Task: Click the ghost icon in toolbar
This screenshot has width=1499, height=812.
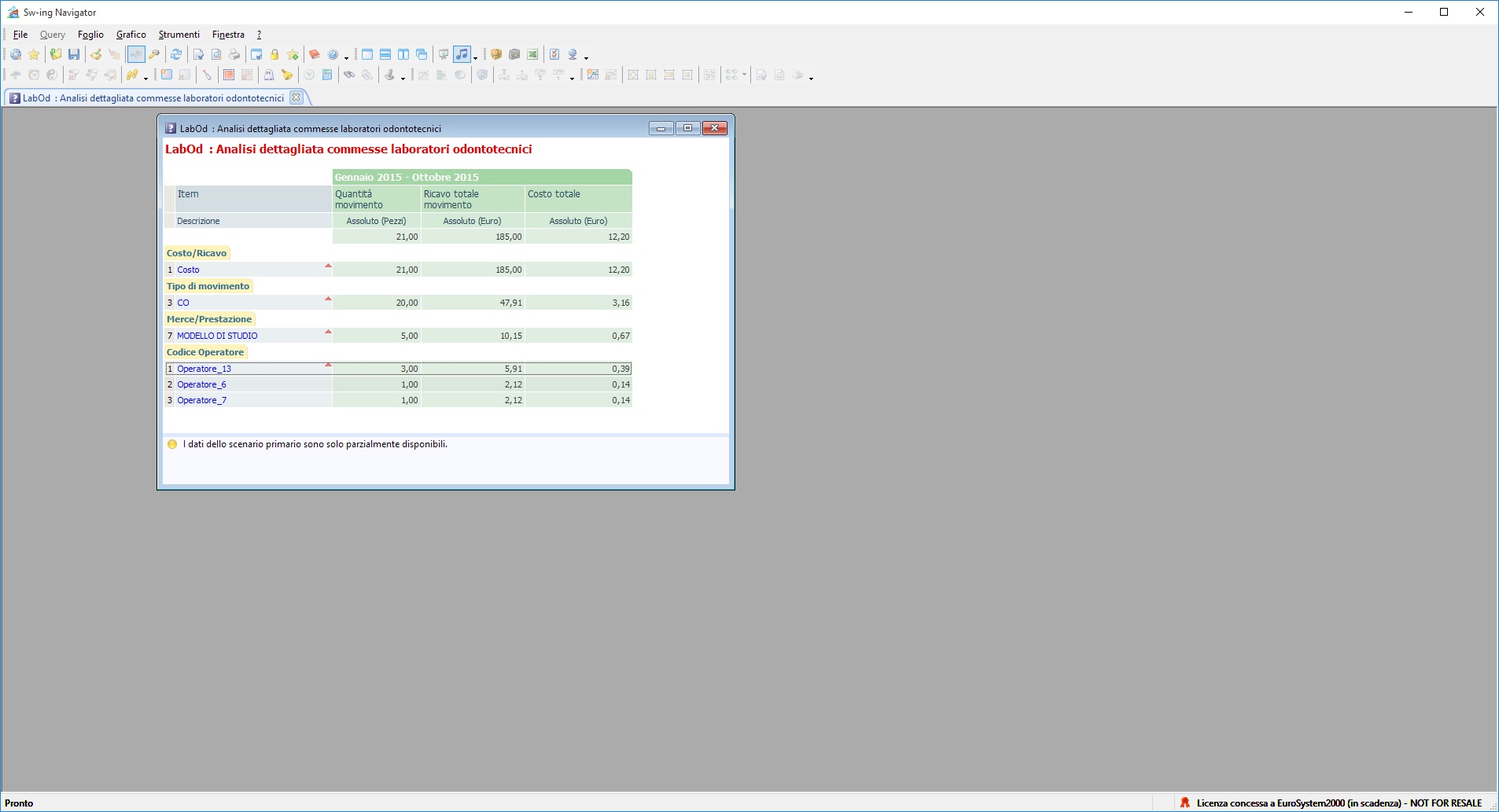Action: pos(269,75)
